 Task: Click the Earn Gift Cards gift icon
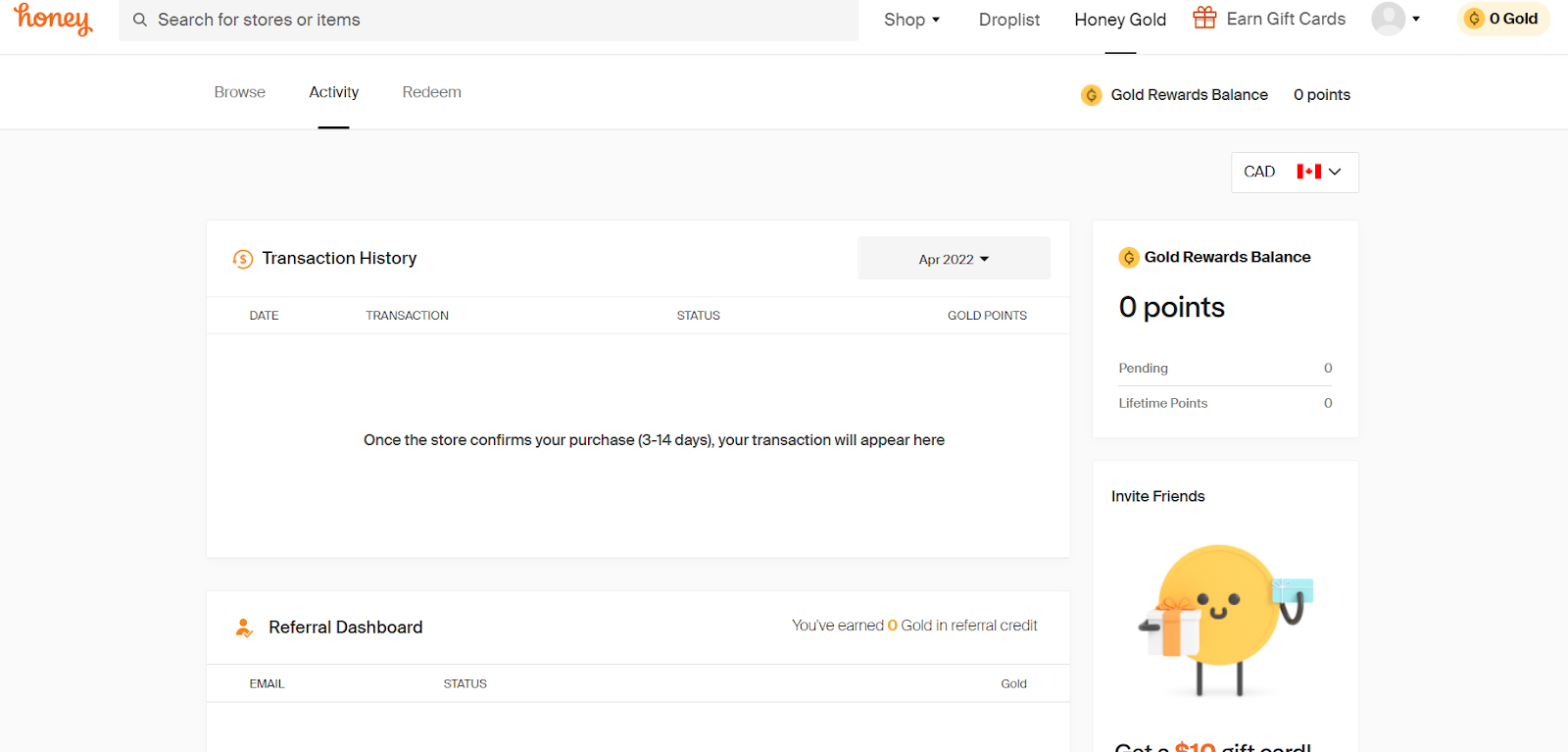coord(1204,18)
